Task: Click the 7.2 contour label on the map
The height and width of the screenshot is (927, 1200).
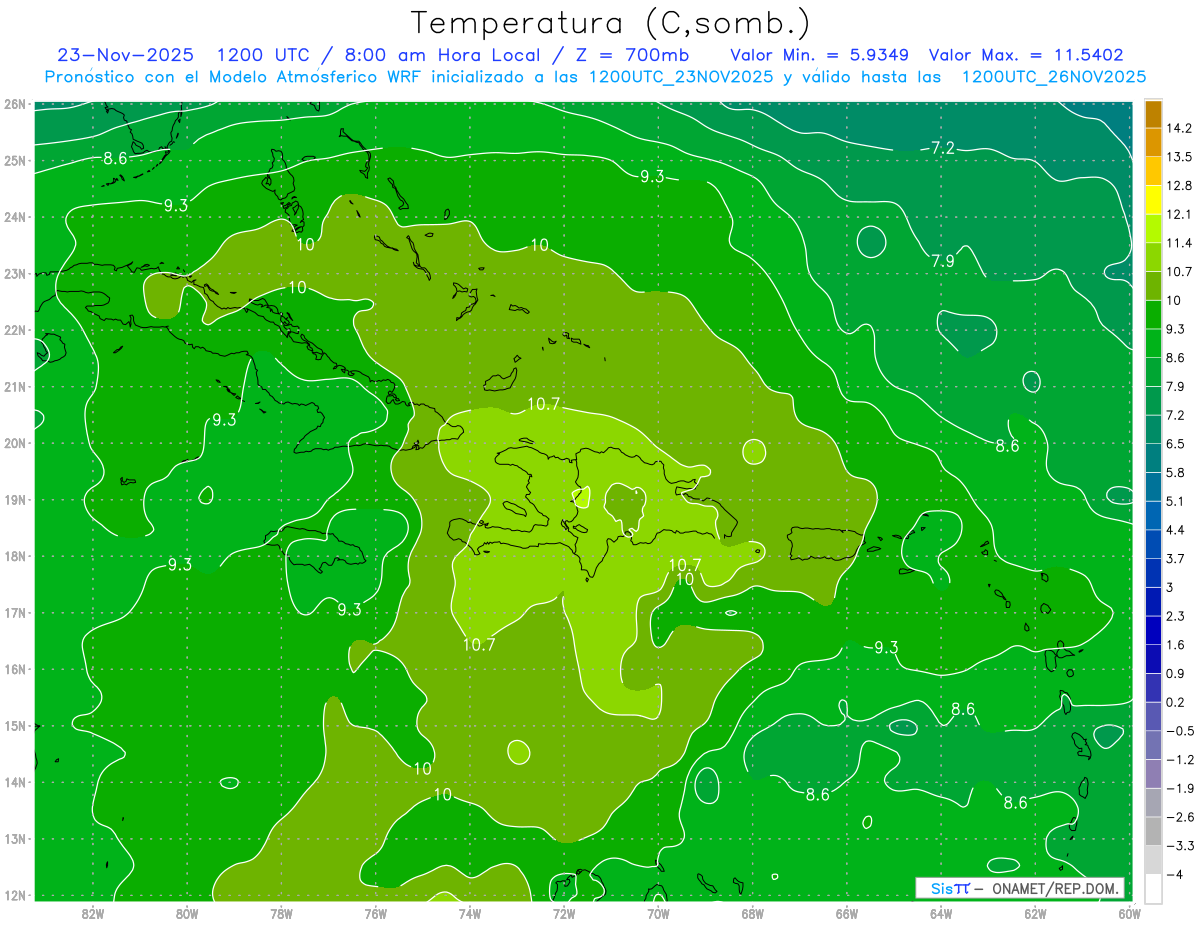Action: coord(943,148)
